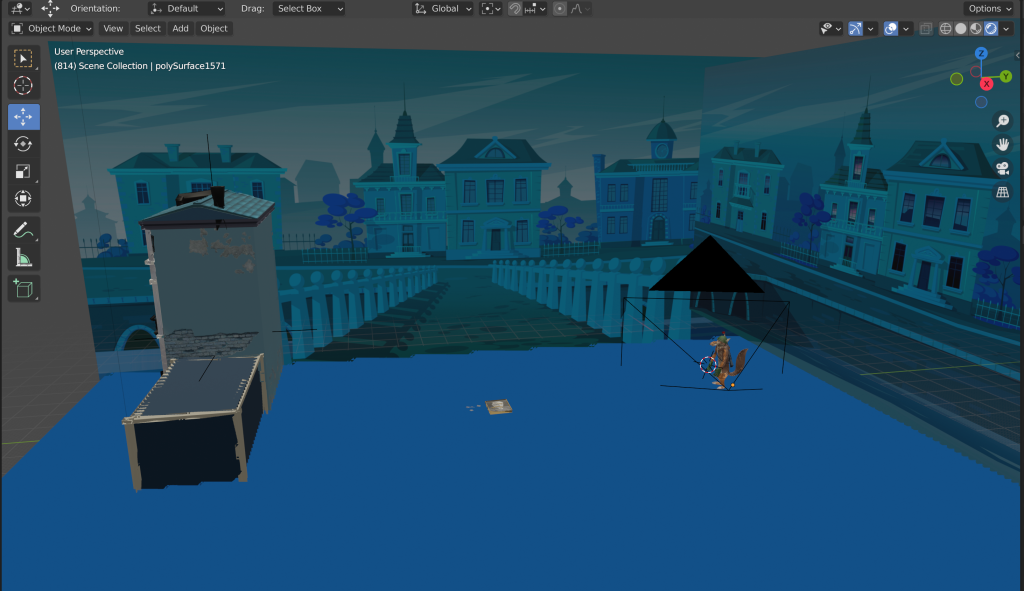Image resolution: width=1024 pixels, height=591 pixels.
Task: Open the View menu
Action: [113, 29]
